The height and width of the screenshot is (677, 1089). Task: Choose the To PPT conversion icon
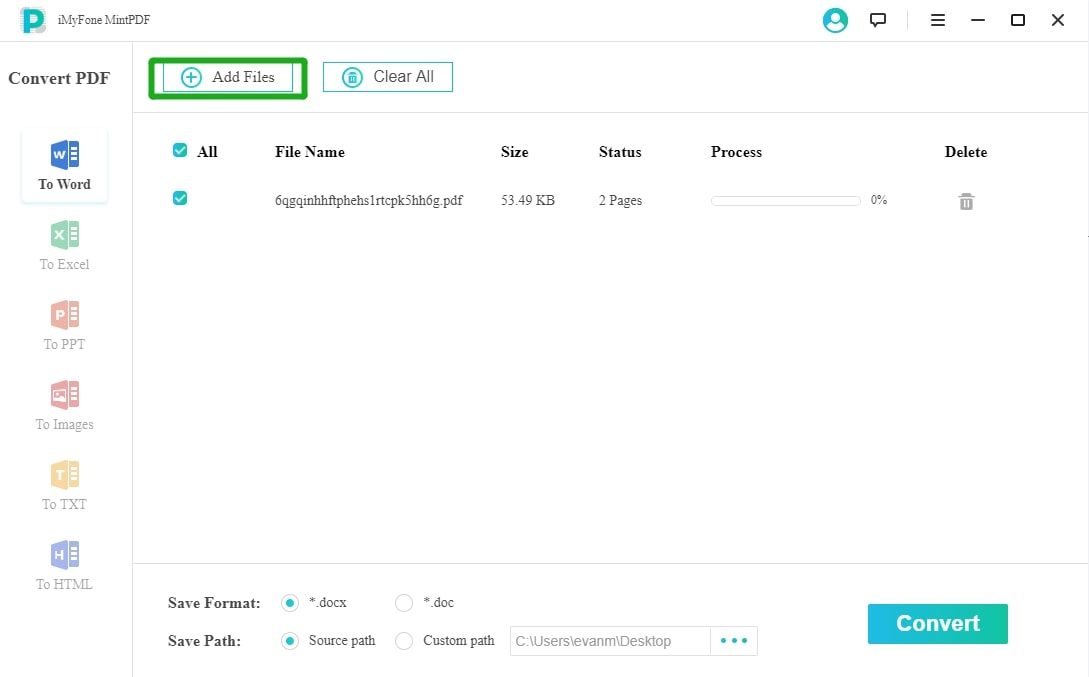pos(65,316)
